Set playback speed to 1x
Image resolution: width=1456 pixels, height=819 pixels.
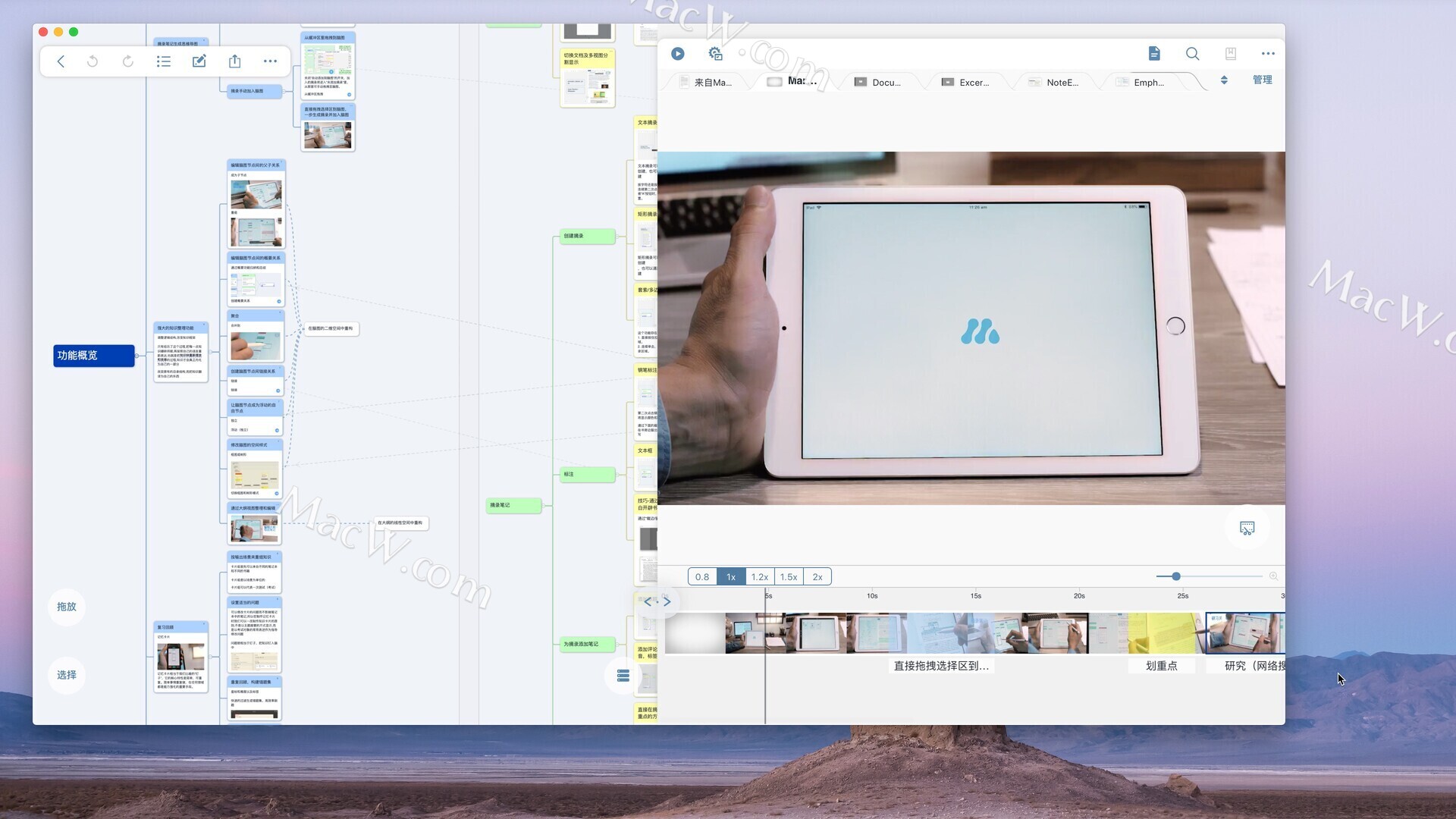[731, 577]
